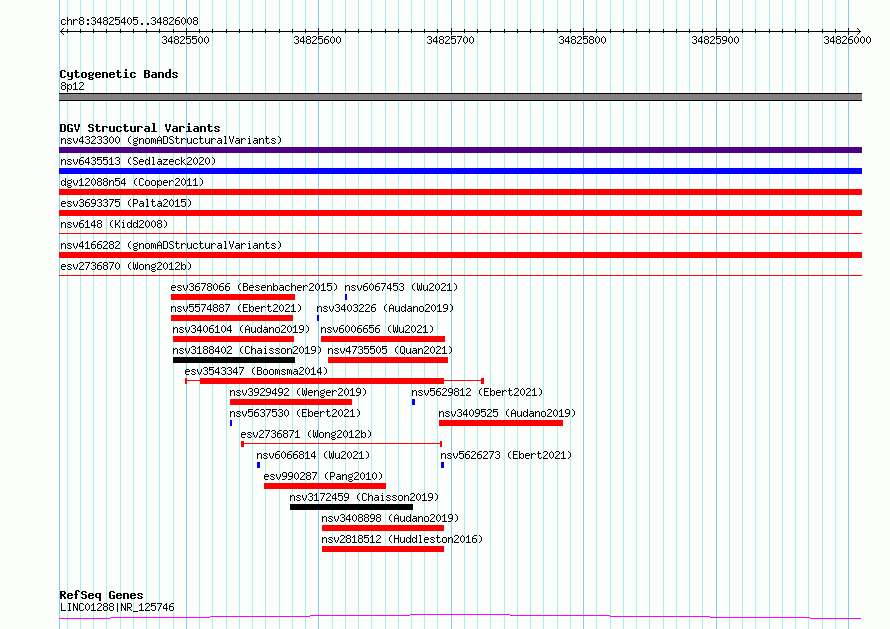
Task: Select the black nsv3188402 Chaisson2019 bar
Action: pos(234,360)
